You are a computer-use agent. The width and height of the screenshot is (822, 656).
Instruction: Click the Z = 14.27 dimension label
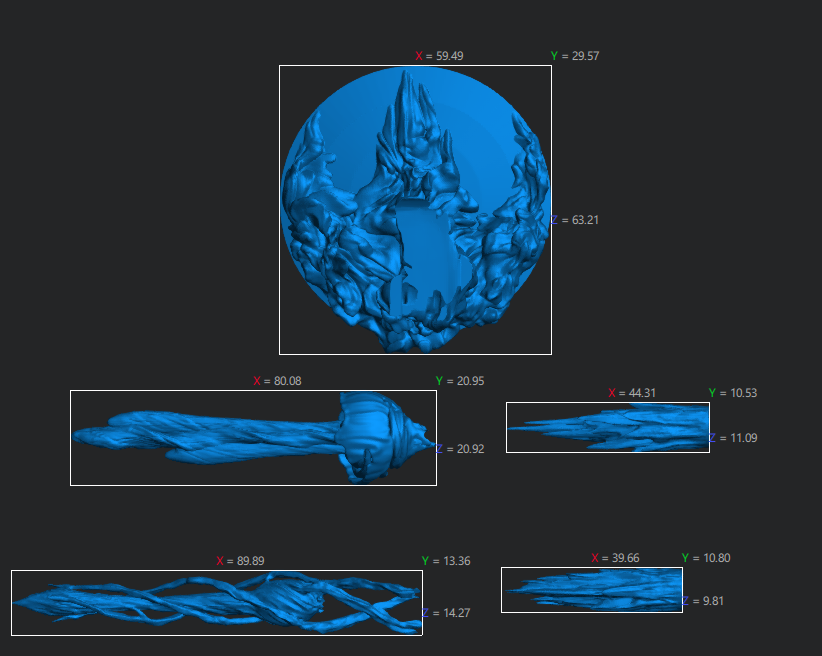coord(447,613)
